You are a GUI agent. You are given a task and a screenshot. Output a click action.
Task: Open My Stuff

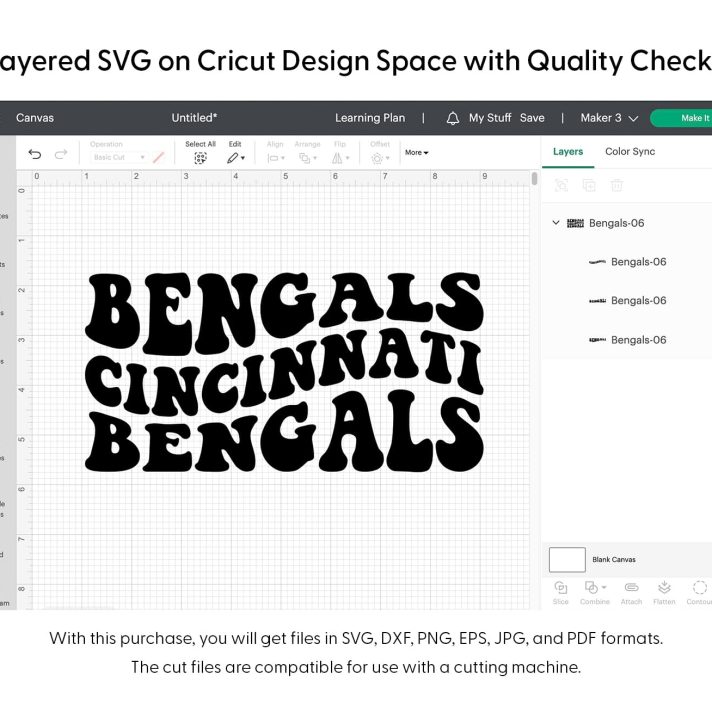click(490, 118)
